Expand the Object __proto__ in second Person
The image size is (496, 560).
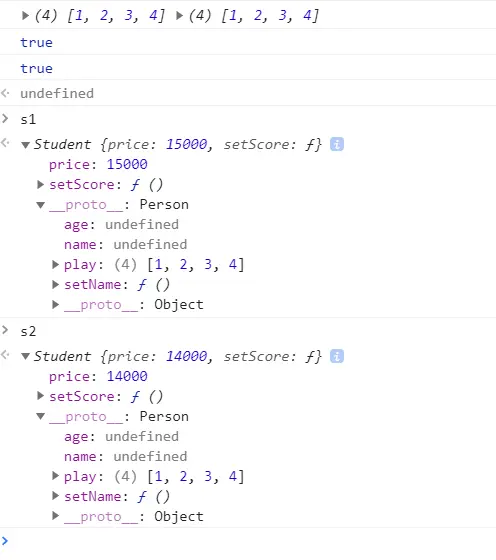[55, 516]
